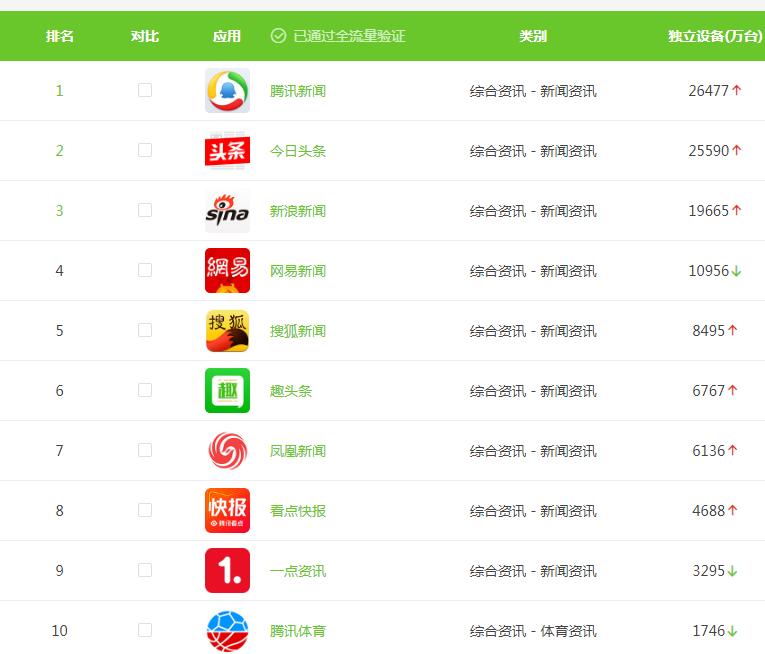765x654 pixels.
Task: Tick the compare checkbox for 趣头条
Action: 145,390
